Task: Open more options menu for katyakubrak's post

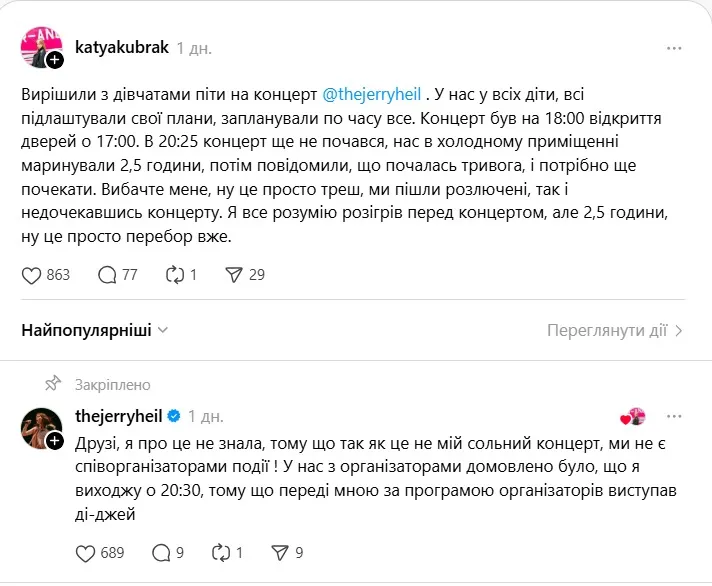Action: pos(676,47)
